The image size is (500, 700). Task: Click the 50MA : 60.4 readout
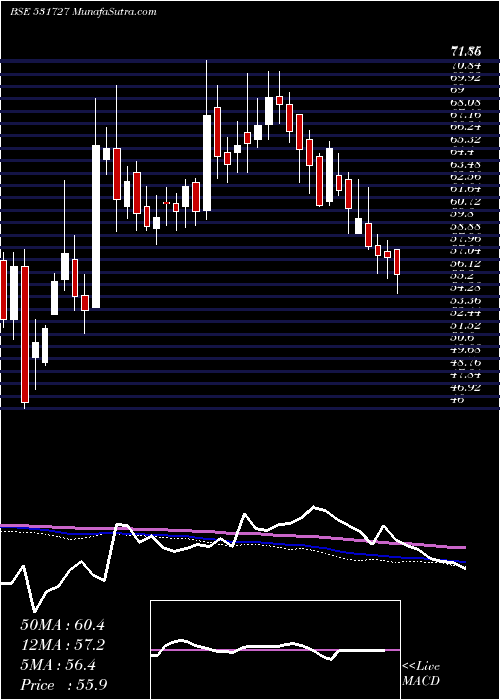pos(62,625)
